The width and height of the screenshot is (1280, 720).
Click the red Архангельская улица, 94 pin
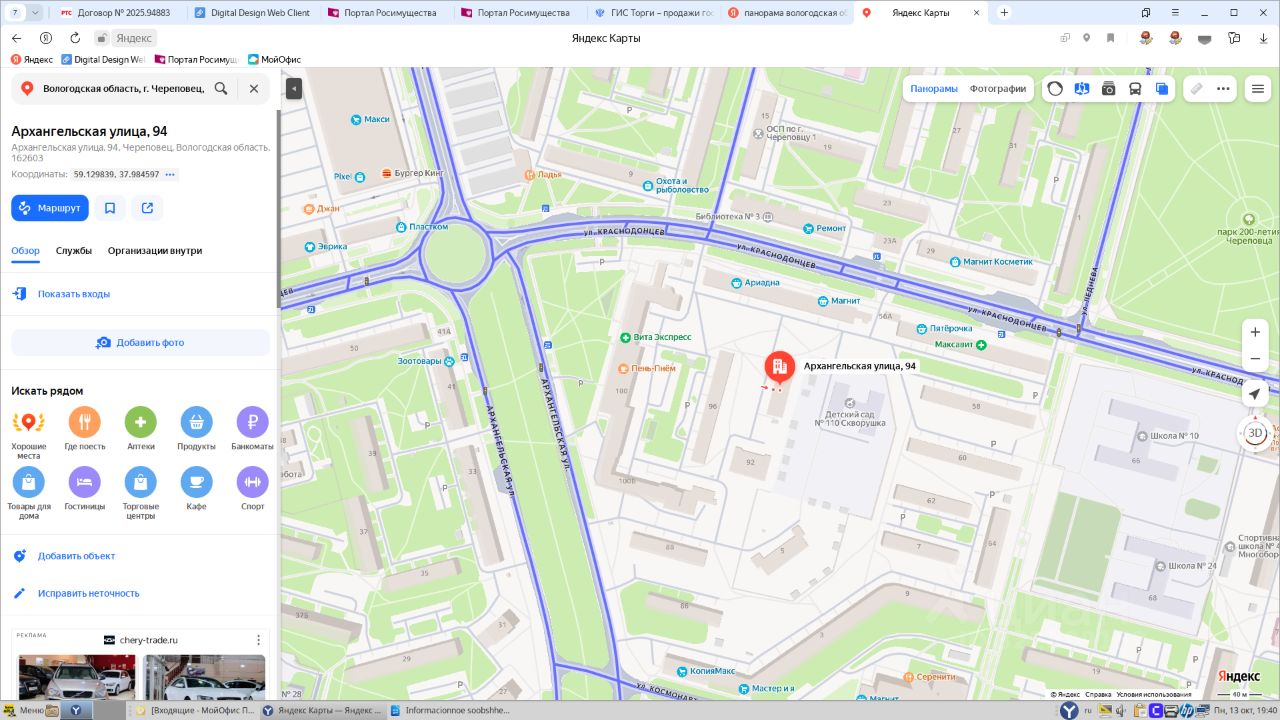[780, 368]
